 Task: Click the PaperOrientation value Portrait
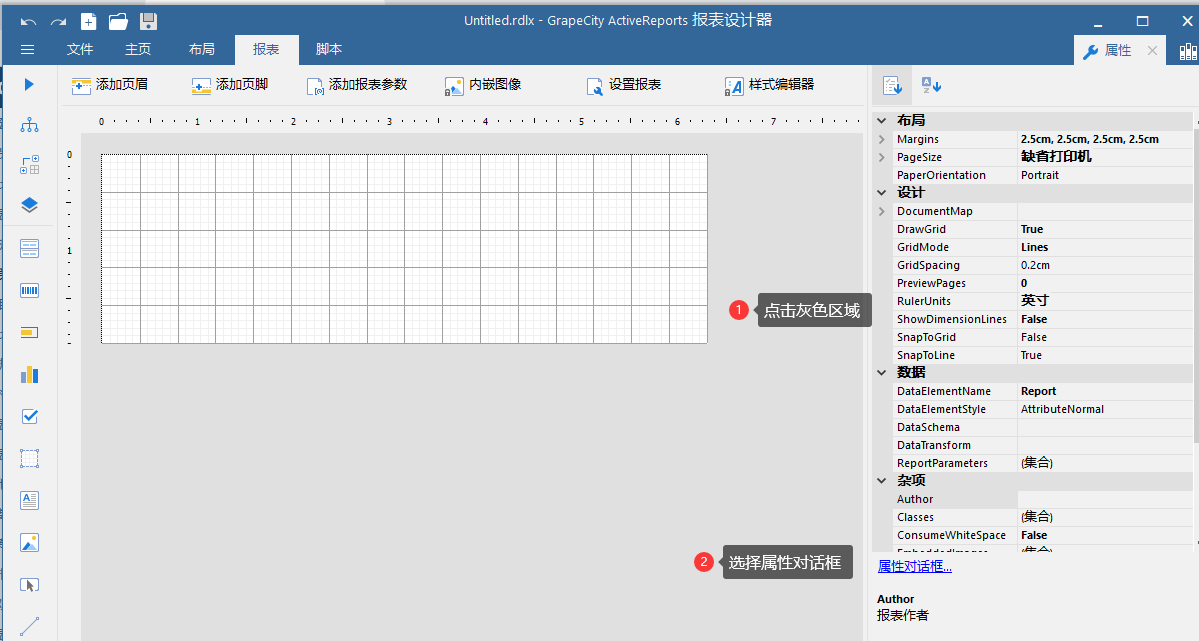(x=1040, y=175)
